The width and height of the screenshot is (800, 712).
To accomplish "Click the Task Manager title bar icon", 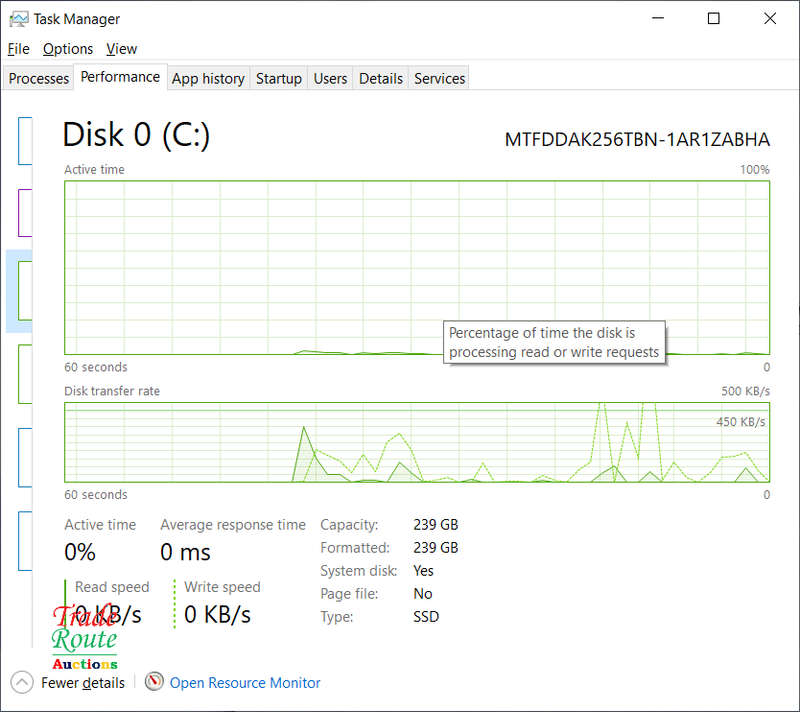I will point(18,19).
